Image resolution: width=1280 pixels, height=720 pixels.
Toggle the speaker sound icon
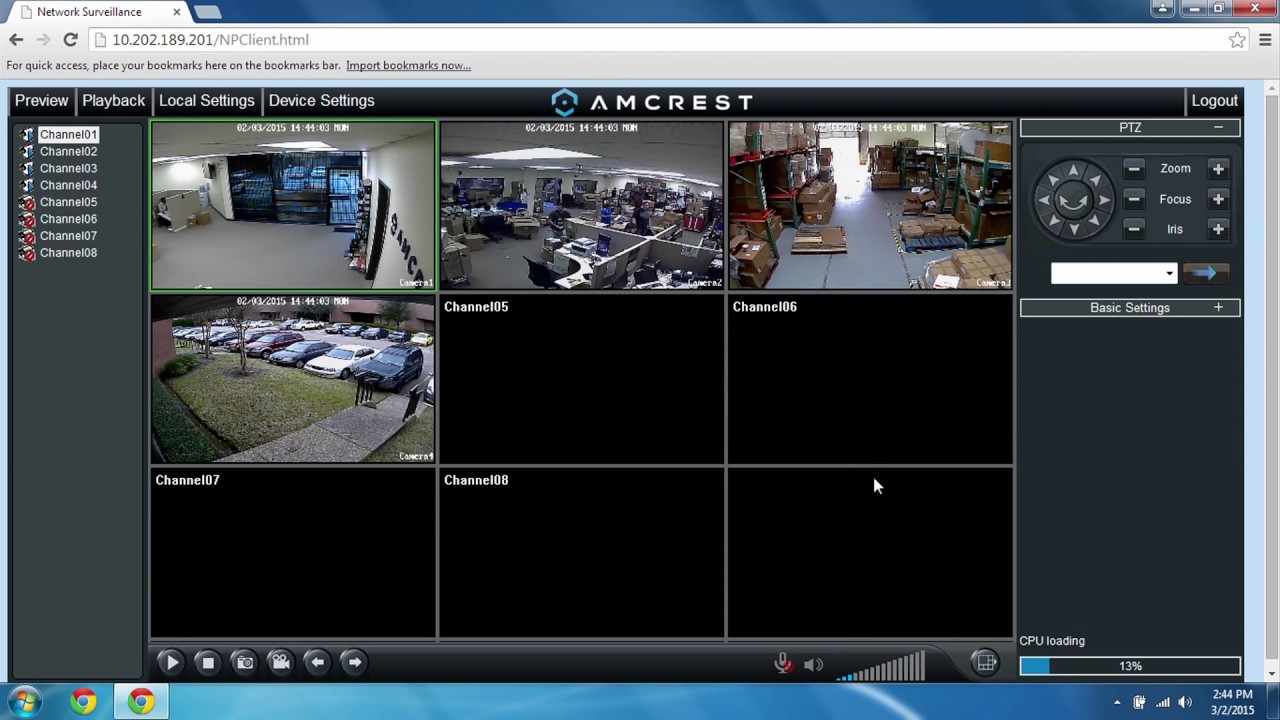[813, 664]
